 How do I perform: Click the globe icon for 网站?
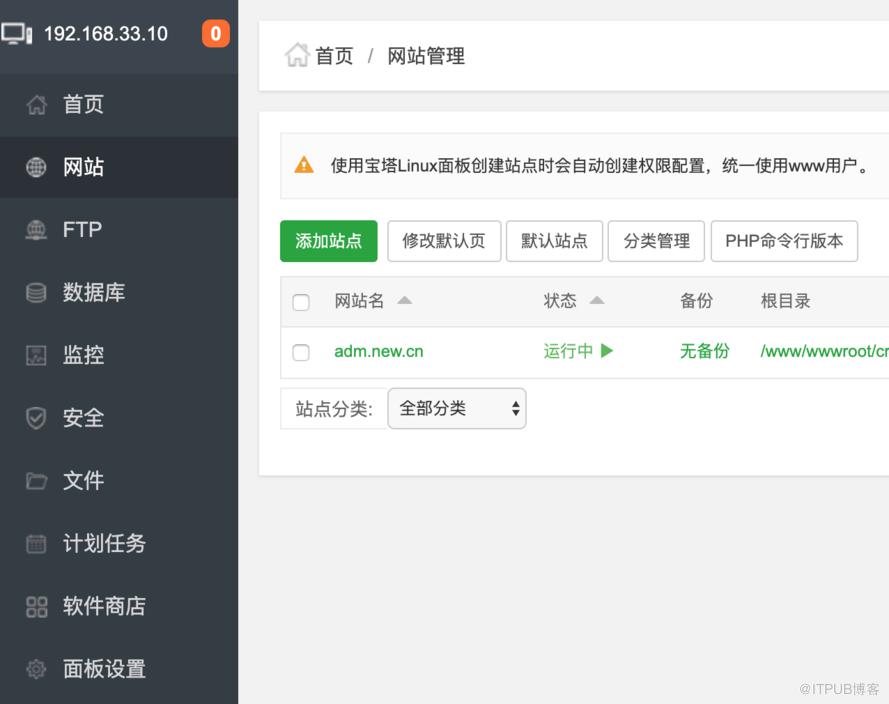click(36, 167)
